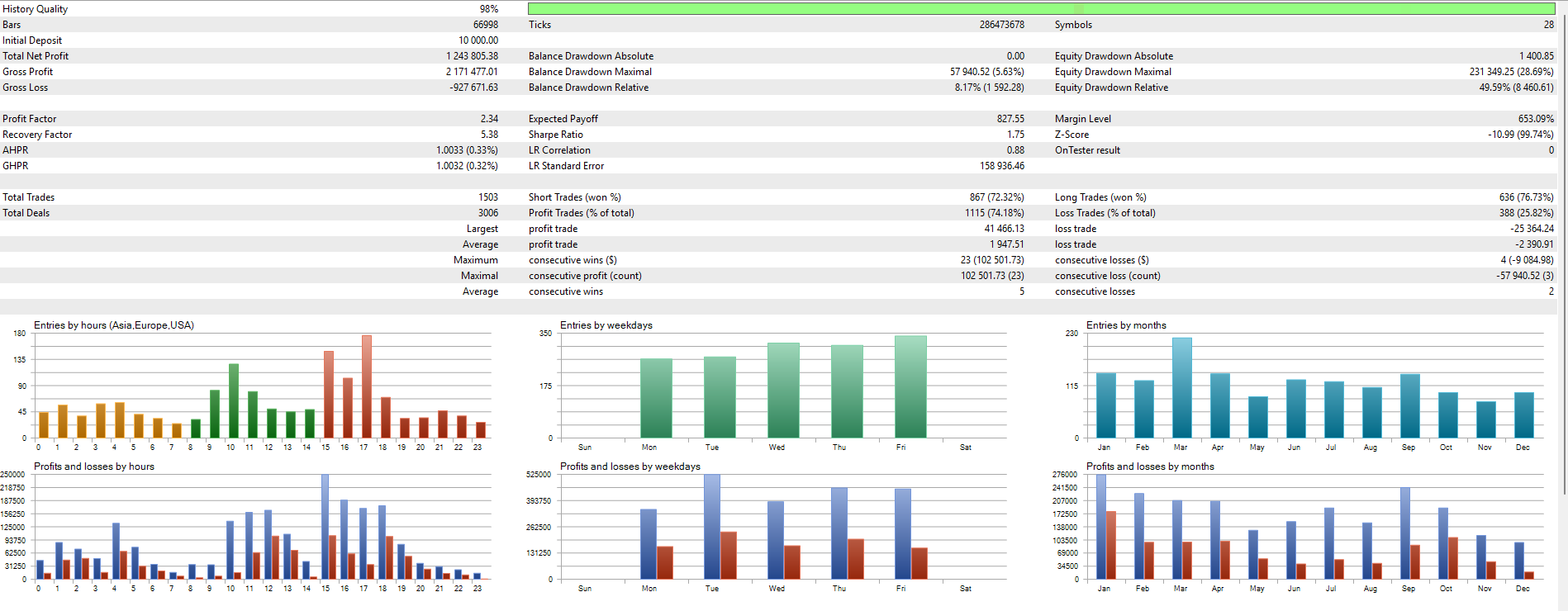Click the Profit Factor label
Viewport: 1568px width, 611px height.
[30, 119]
